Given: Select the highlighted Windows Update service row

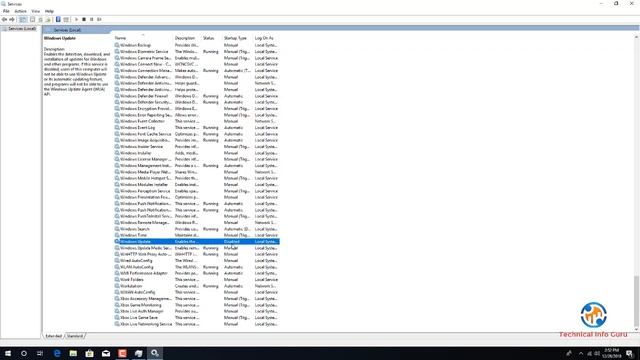Looking at the screenshot, I should (x=197, y=242).
